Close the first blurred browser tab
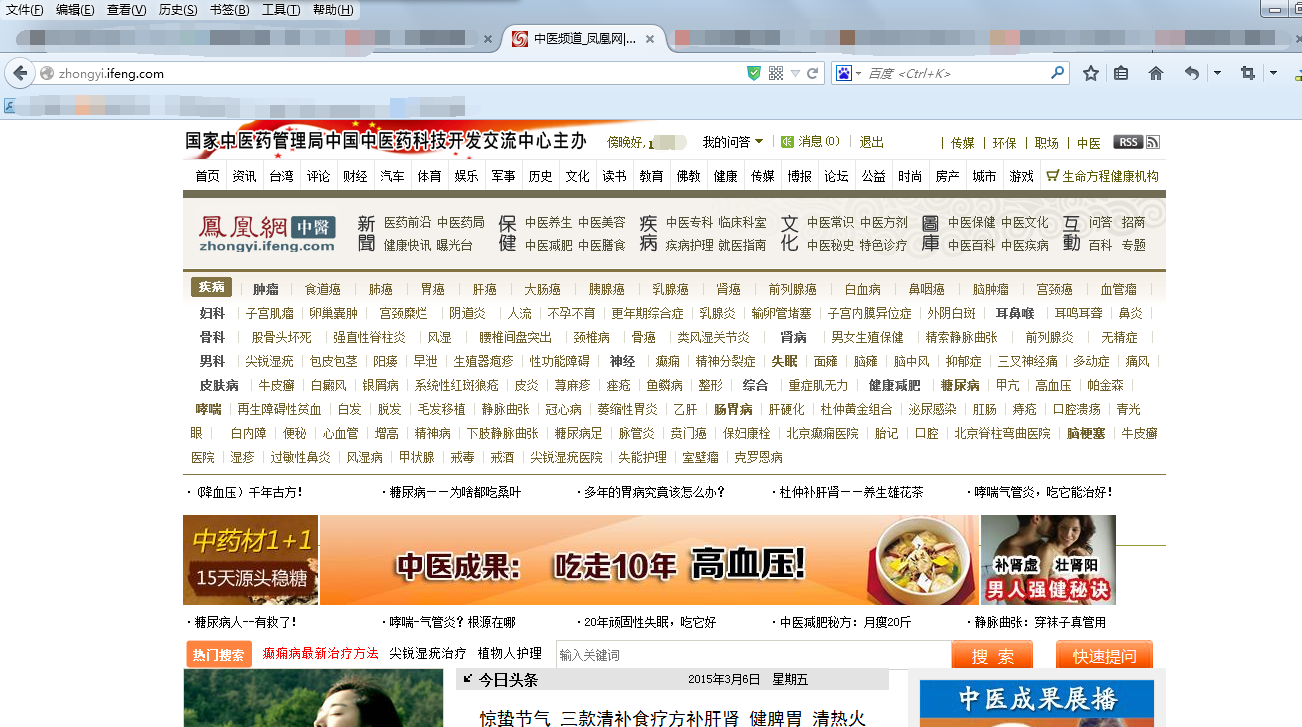 [x=488, y=40]
